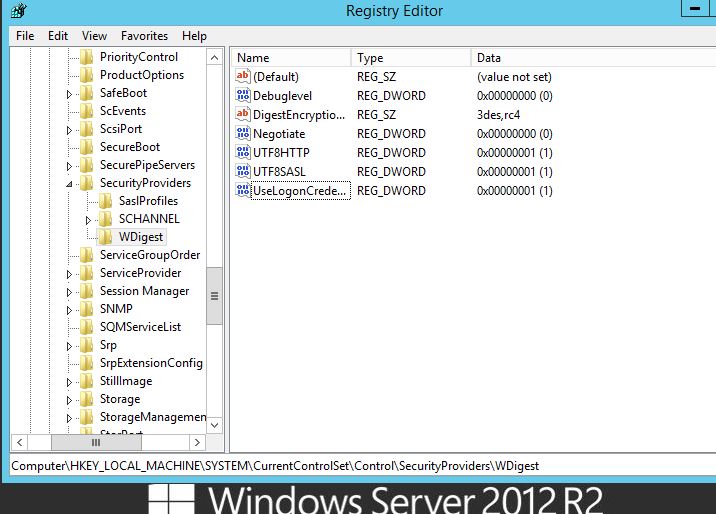Click the tree horizontal scrollbar thumb
The width and height of the screenshot is (716, 514).
click(96, 442)
